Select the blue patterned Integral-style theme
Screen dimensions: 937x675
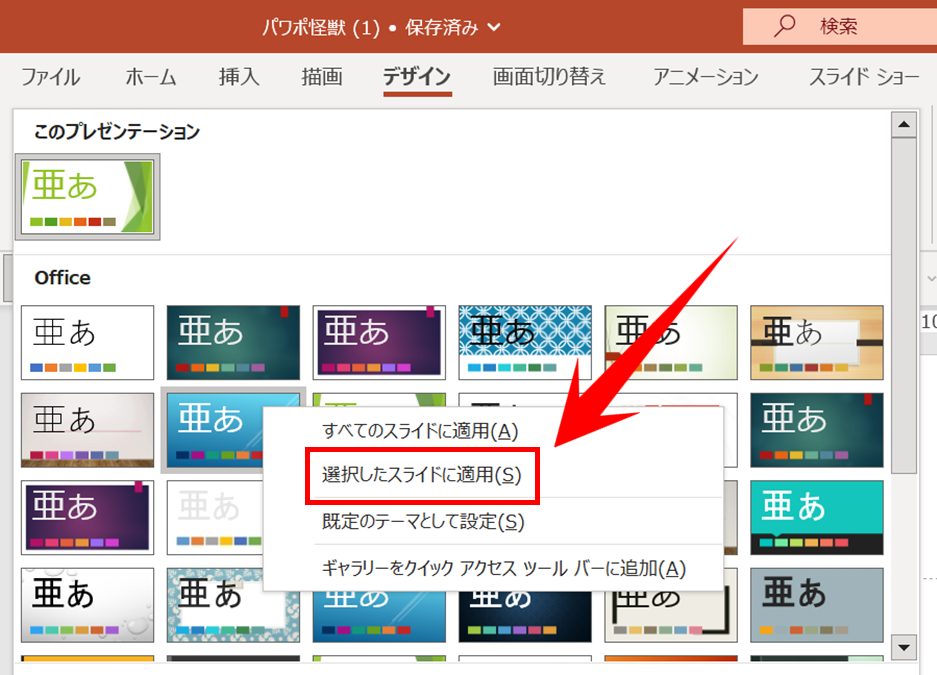[525, 342]
